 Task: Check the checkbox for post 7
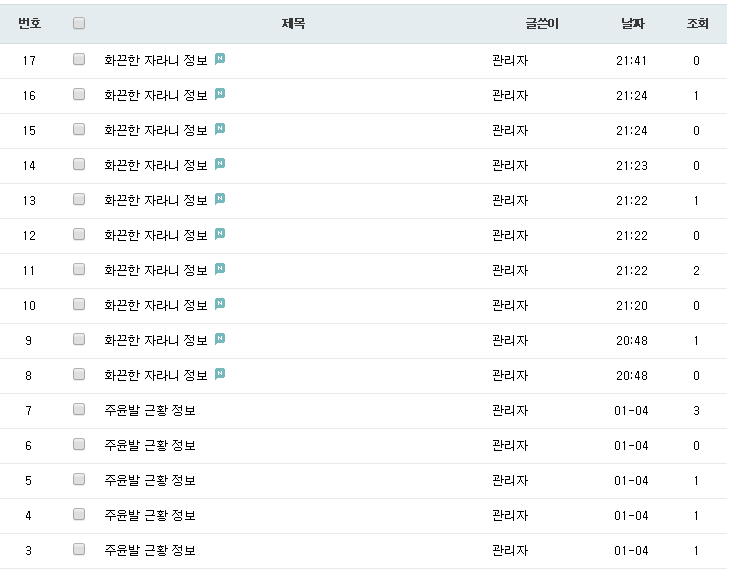(79, 410)
